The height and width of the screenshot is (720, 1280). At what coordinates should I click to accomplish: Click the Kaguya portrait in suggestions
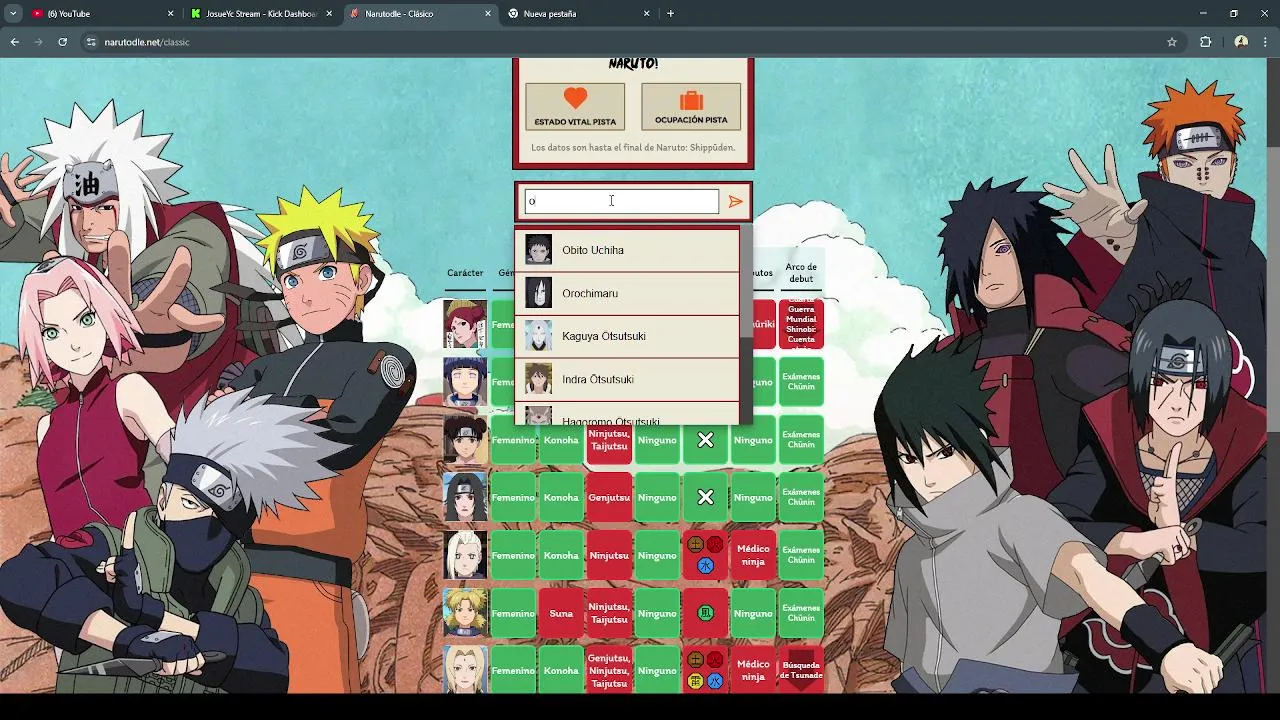(x=538, y=336)
